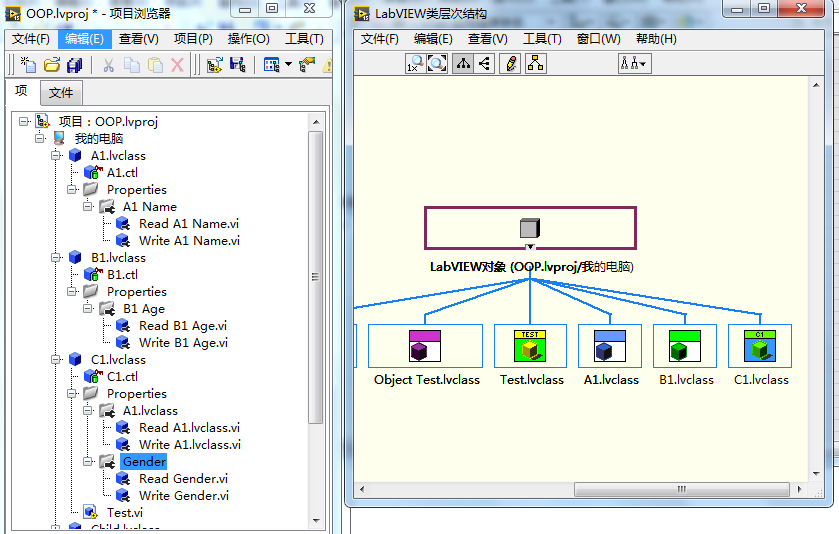Collapse the B1 Age property folder
Image resolution: width=839 pixels, height=534 pixels.
click(x=88, y=309)
